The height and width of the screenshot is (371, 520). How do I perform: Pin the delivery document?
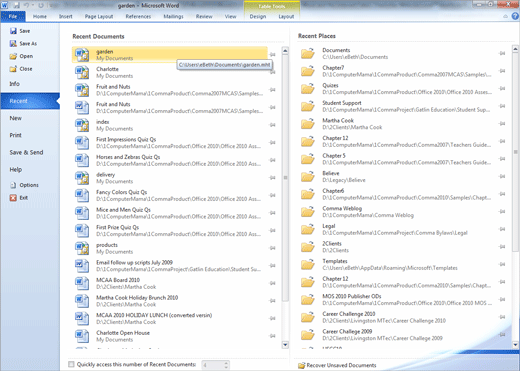273,178
